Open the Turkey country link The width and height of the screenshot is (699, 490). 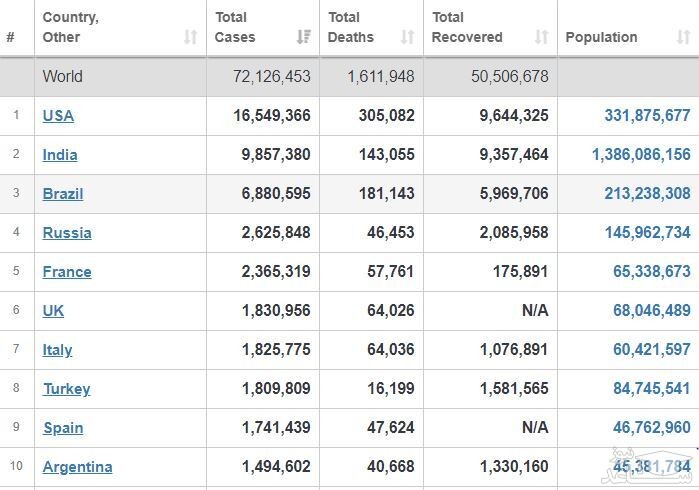pyautogui.click(x=66, y=388)
